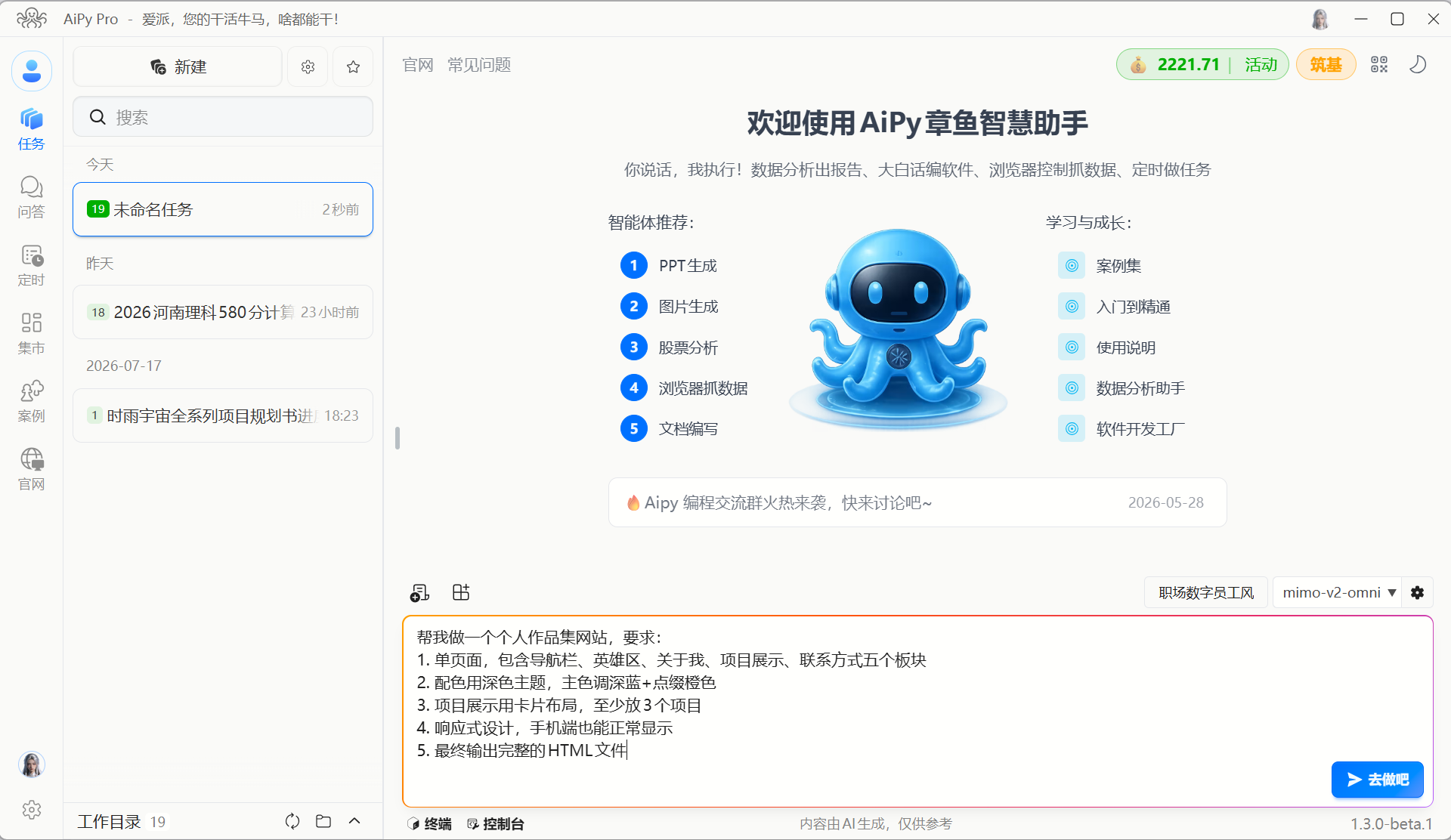Click the blue user profile icon at top of sidebar
The image size is (1451, 840).
pyautogui.click(x=32, y=71)
